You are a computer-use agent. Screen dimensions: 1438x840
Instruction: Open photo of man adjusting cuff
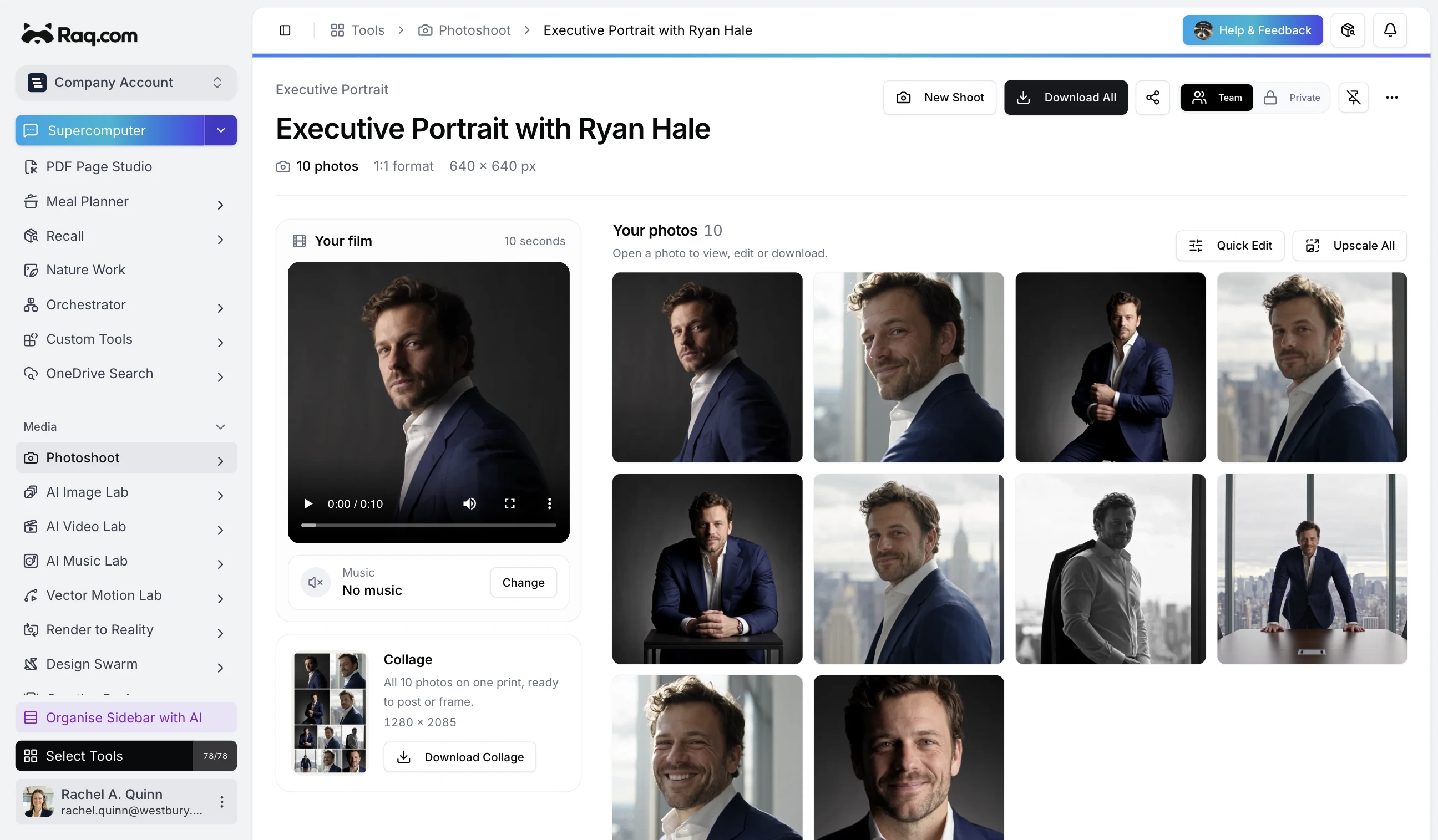click(x=1110, y=367)
